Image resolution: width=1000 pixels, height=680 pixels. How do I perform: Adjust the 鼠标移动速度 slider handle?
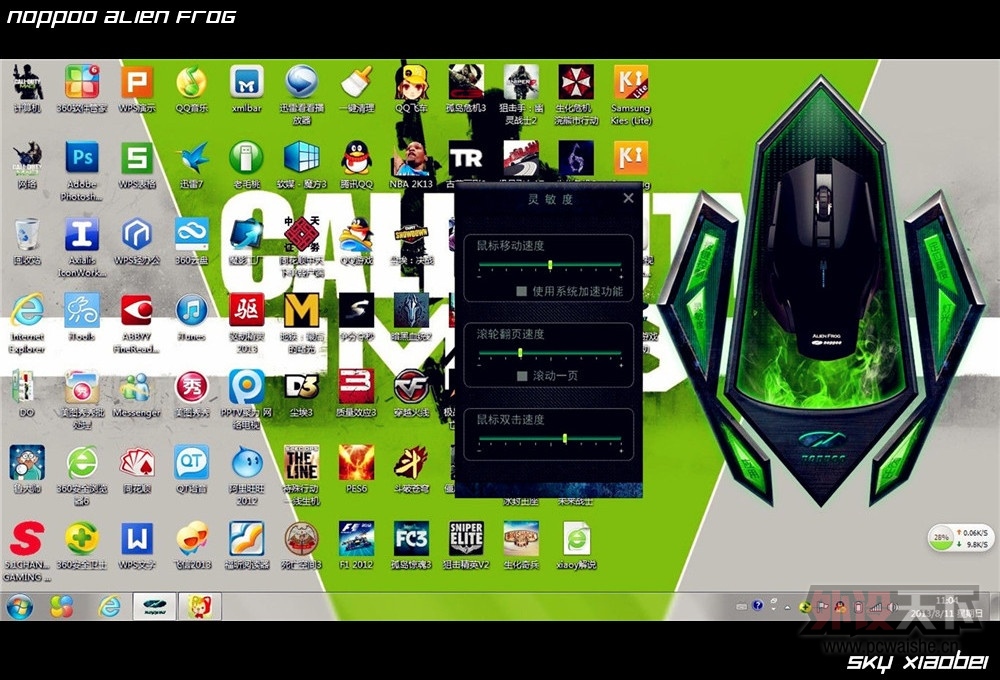[550, 264]
